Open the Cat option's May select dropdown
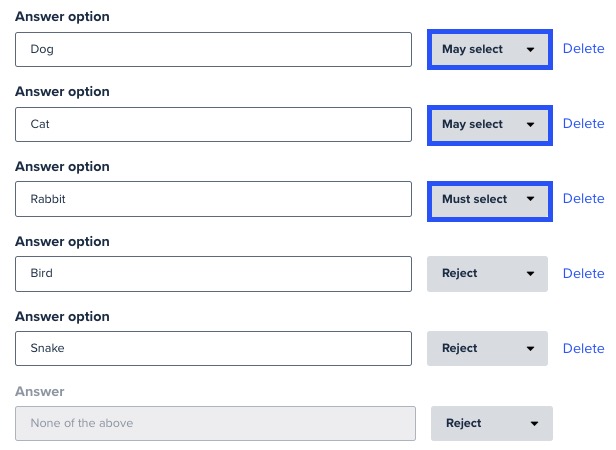Screen dimensions: 616x450 click(488, 124)
